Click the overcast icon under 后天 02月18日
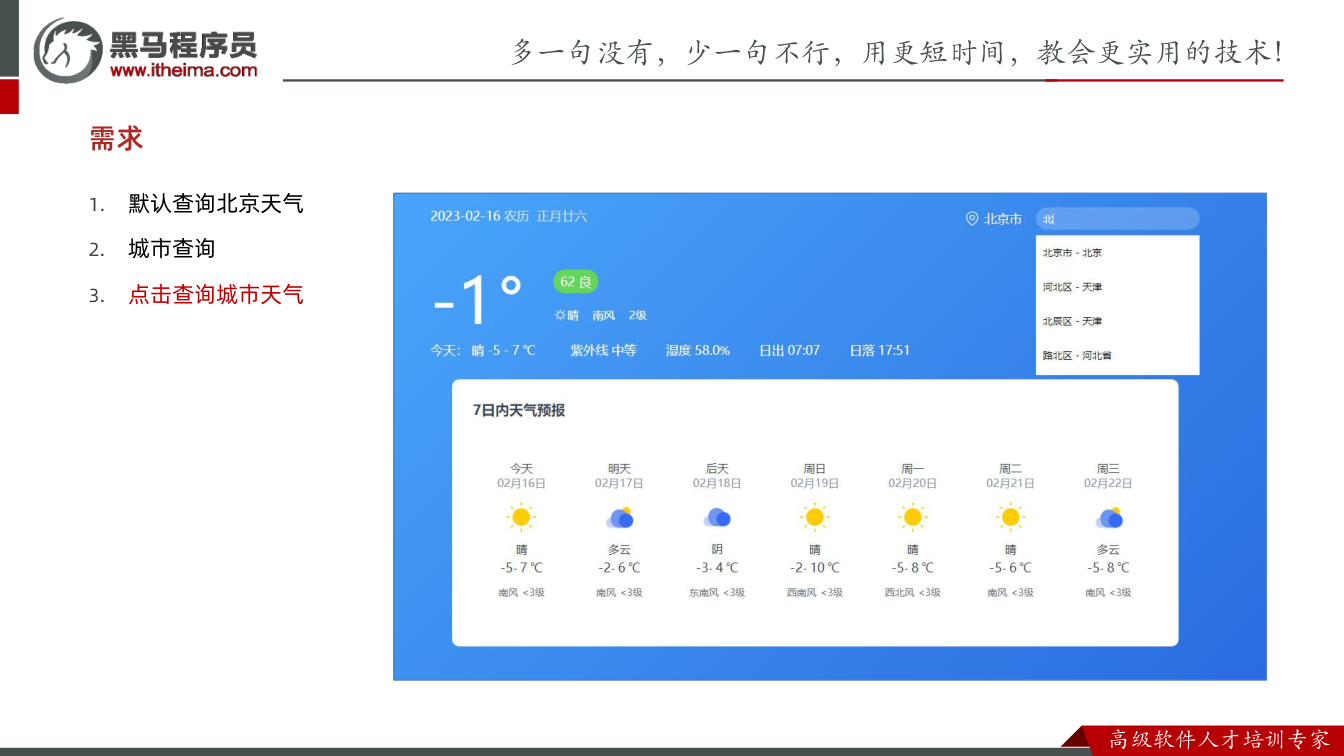Image resolution: width=1344 pixels, height=756 pixels. point(718,517)
